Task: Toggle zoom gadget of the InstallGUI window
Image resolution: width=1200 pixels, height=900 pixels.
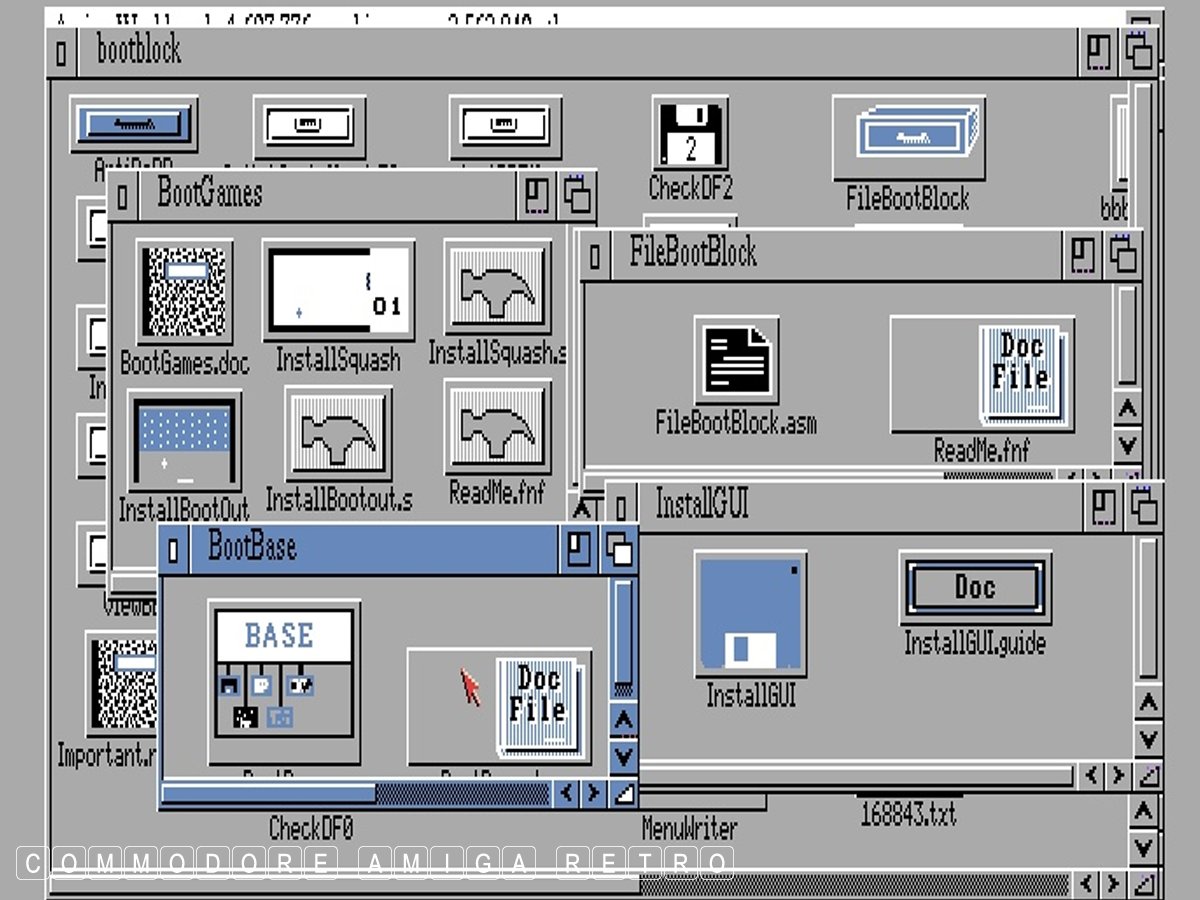Action: pos(1101,507)
